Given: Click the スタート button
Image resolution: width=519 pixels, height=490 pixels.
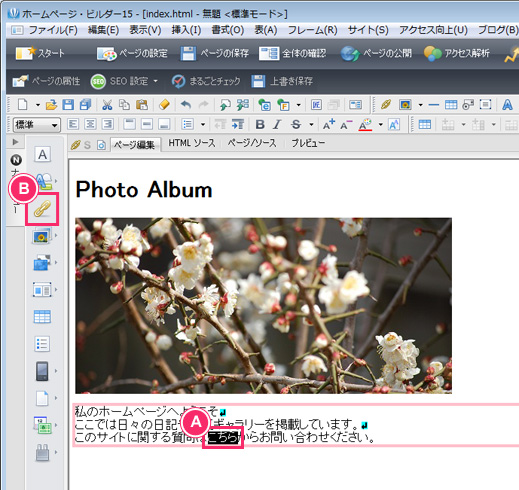Looking at the screenshot, I should point(40,53).
